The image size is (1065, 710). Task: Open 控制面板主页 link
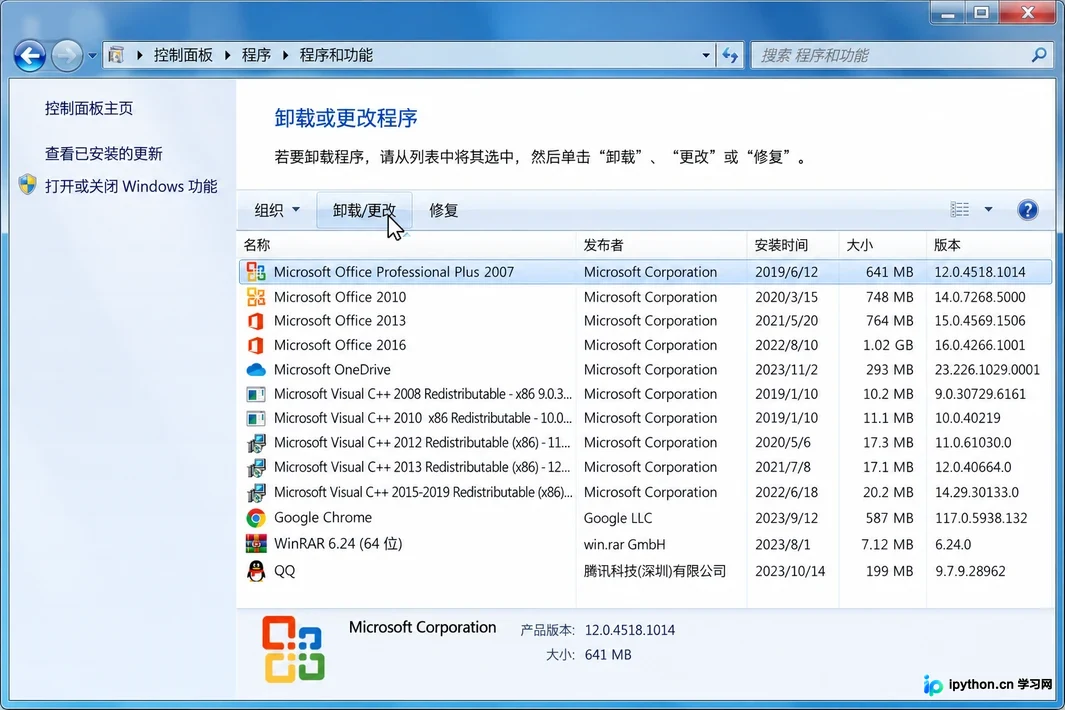click(89, 108)
